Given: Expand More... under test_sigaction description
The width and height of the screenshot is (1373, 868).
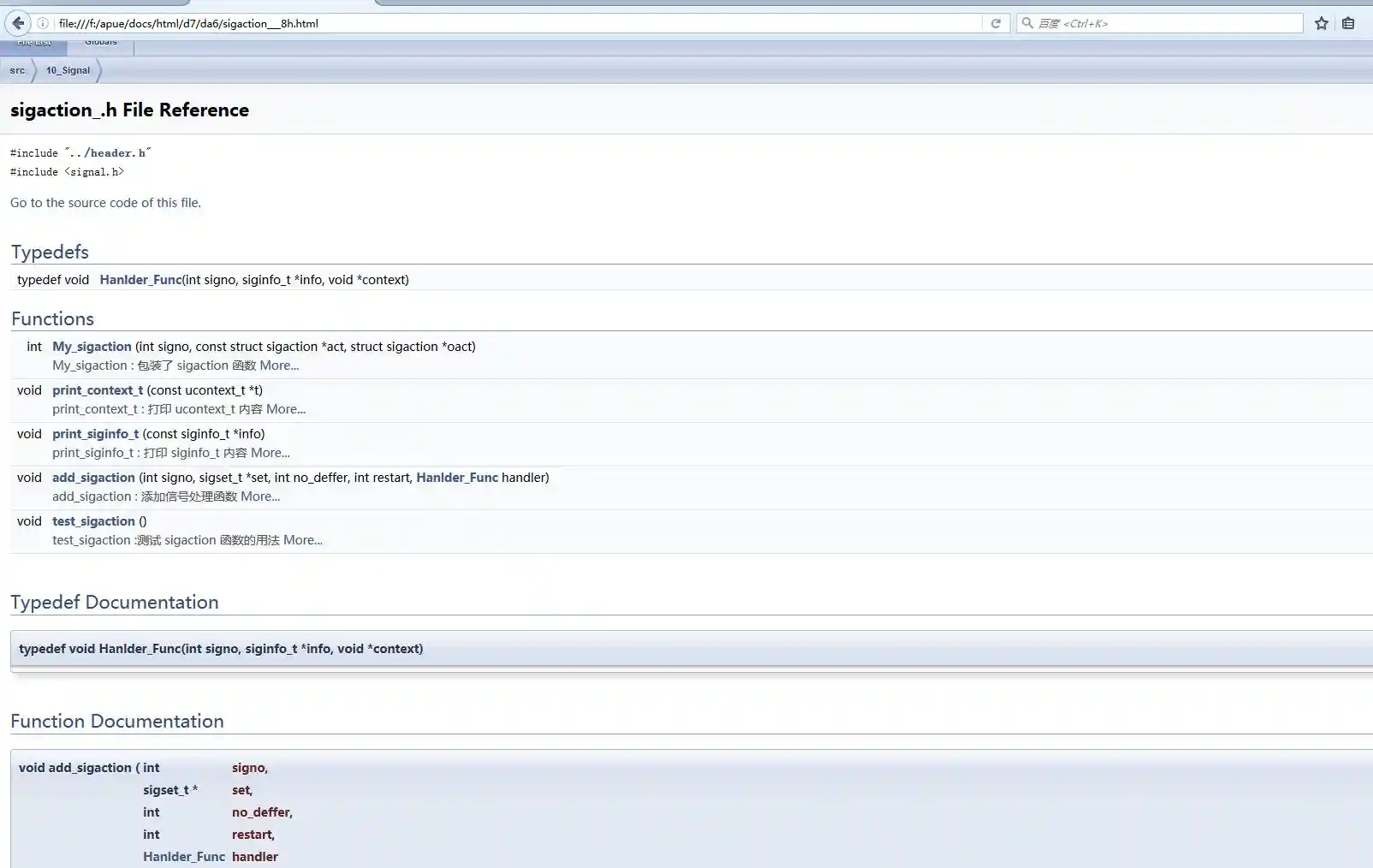Looking at the screenshot, I should pyautogui.click(x=303, y=540).
